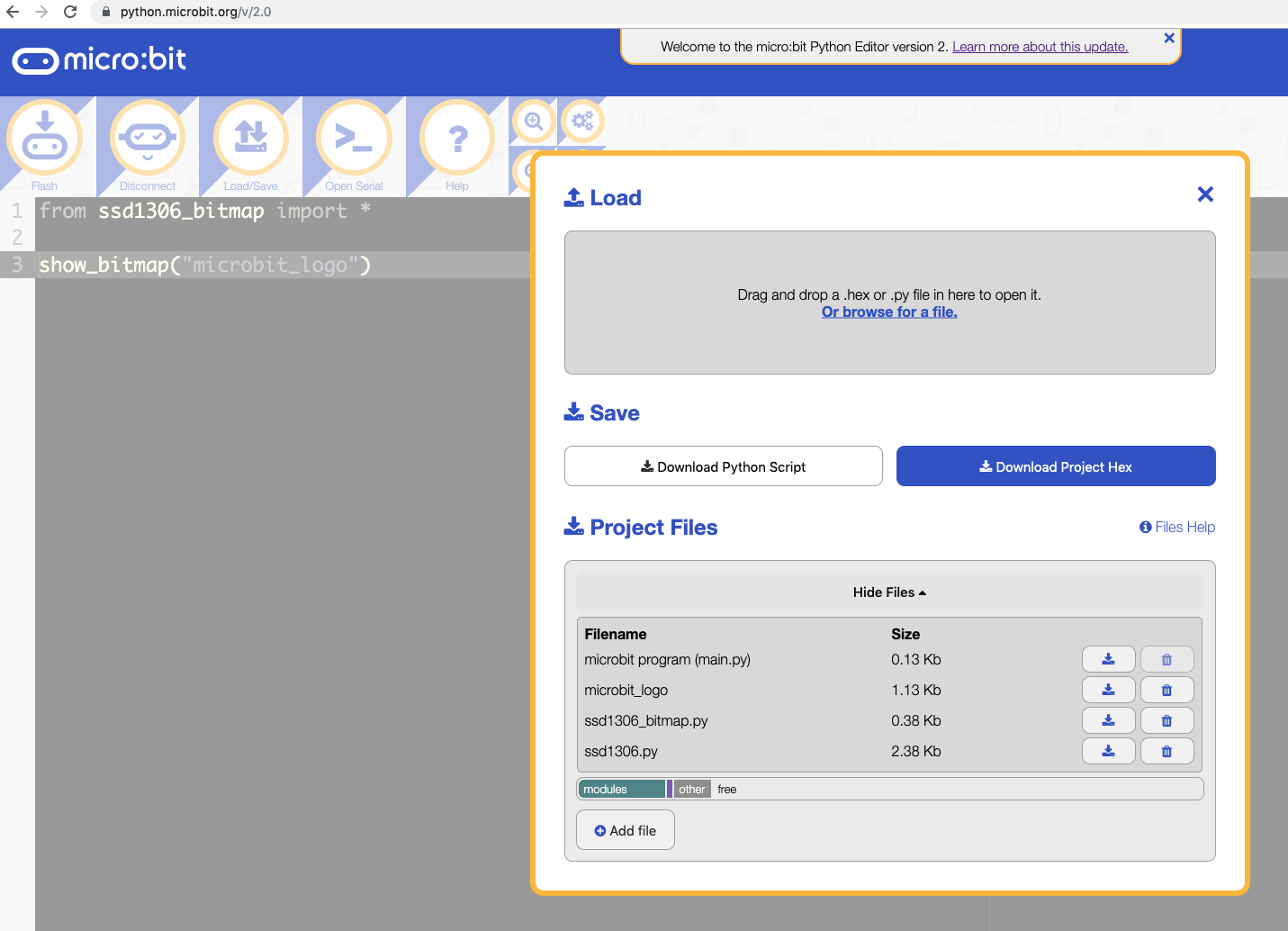Click the Add file button
The width and height of the screenshot is (1288, 931).
click(625, 830)
